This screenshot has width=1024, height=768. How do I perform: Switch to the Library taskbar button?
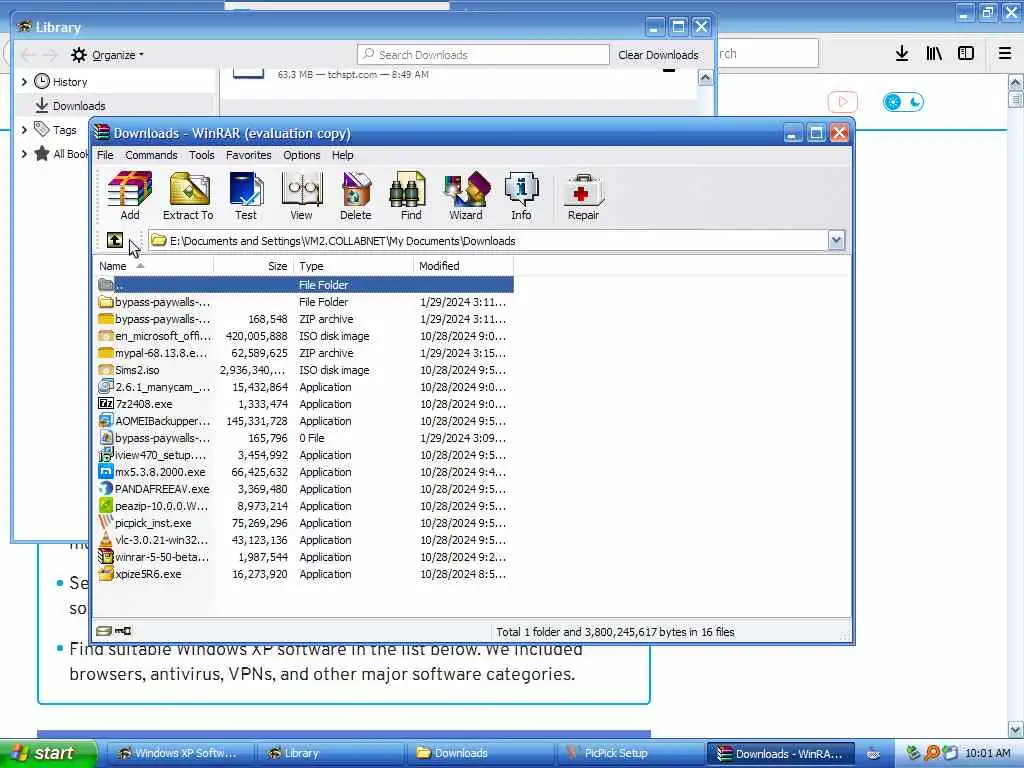tap(328, 753)
